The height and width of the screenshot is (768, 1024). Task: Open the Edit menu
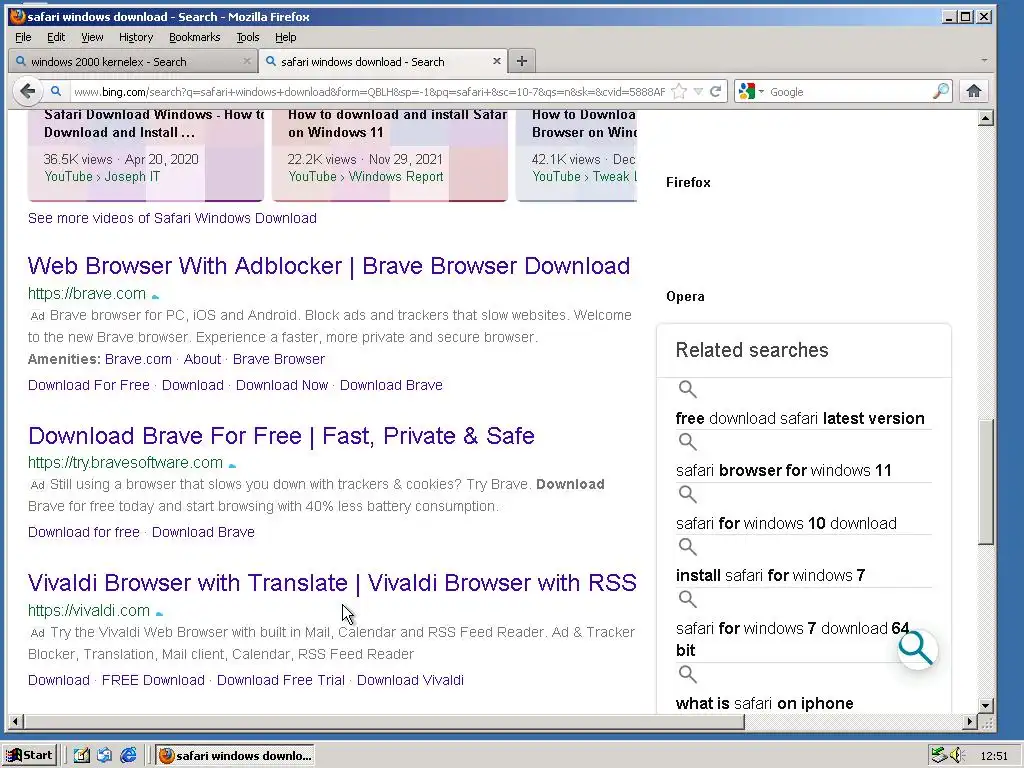point(56,37)
